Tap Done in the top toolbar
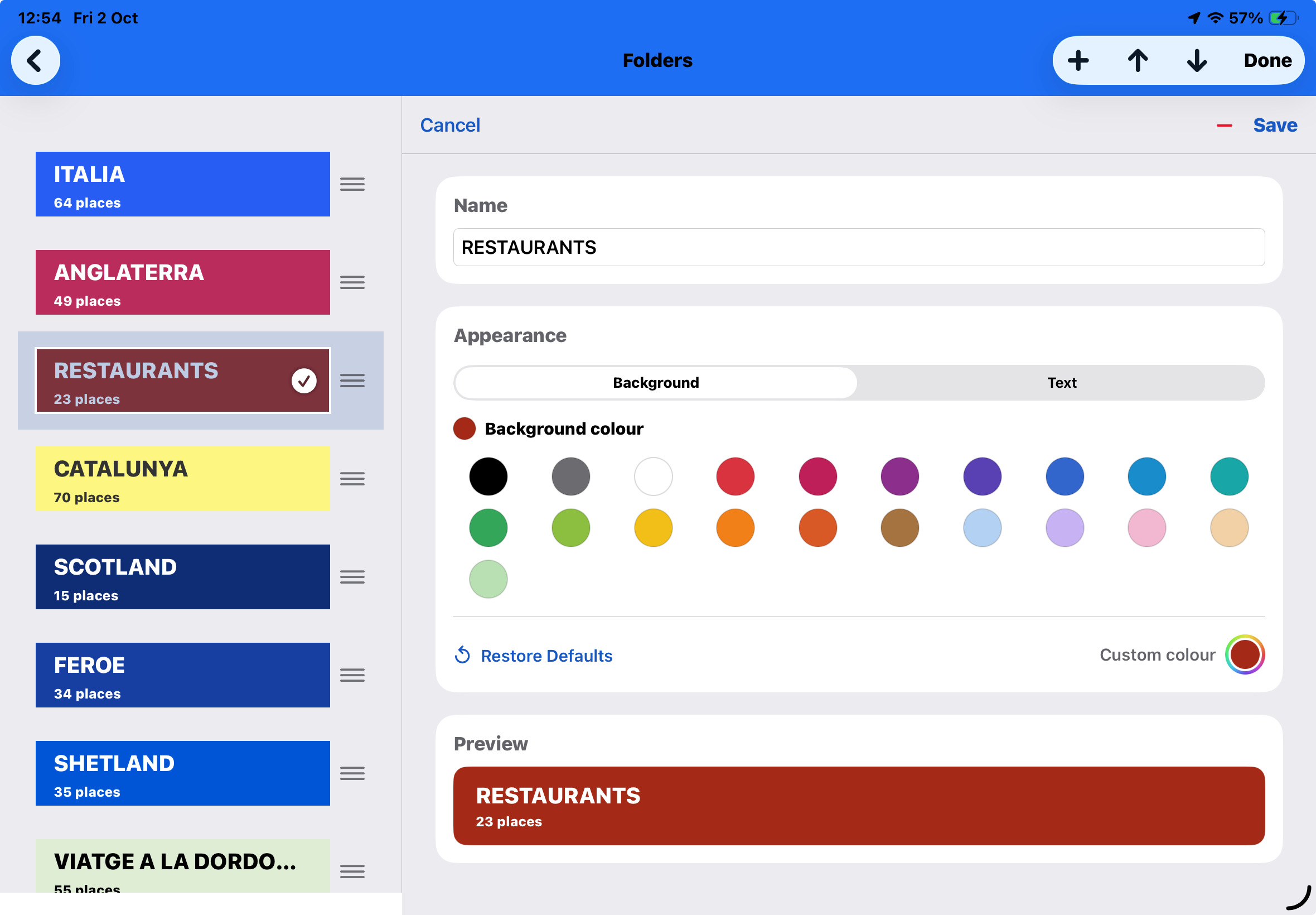Viewport: 1316px width, 915px height. click(1267, 60)
